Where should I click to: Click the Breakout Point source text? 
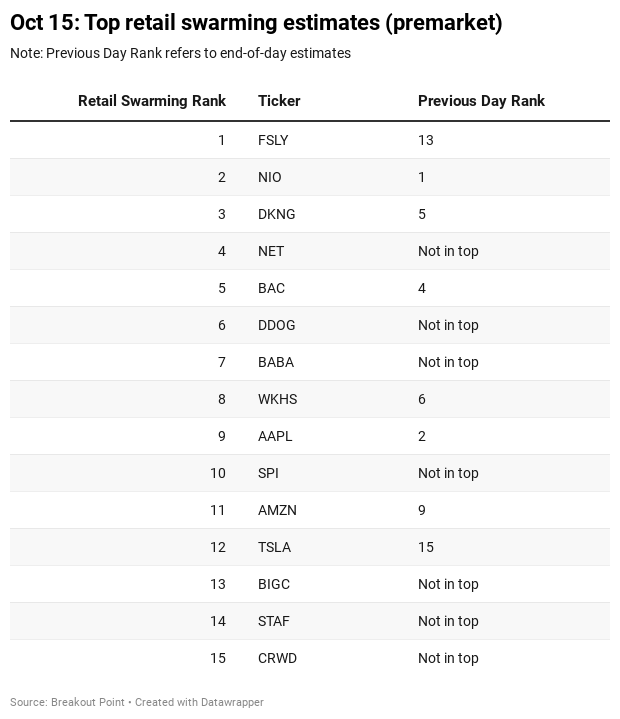point(88,702)
